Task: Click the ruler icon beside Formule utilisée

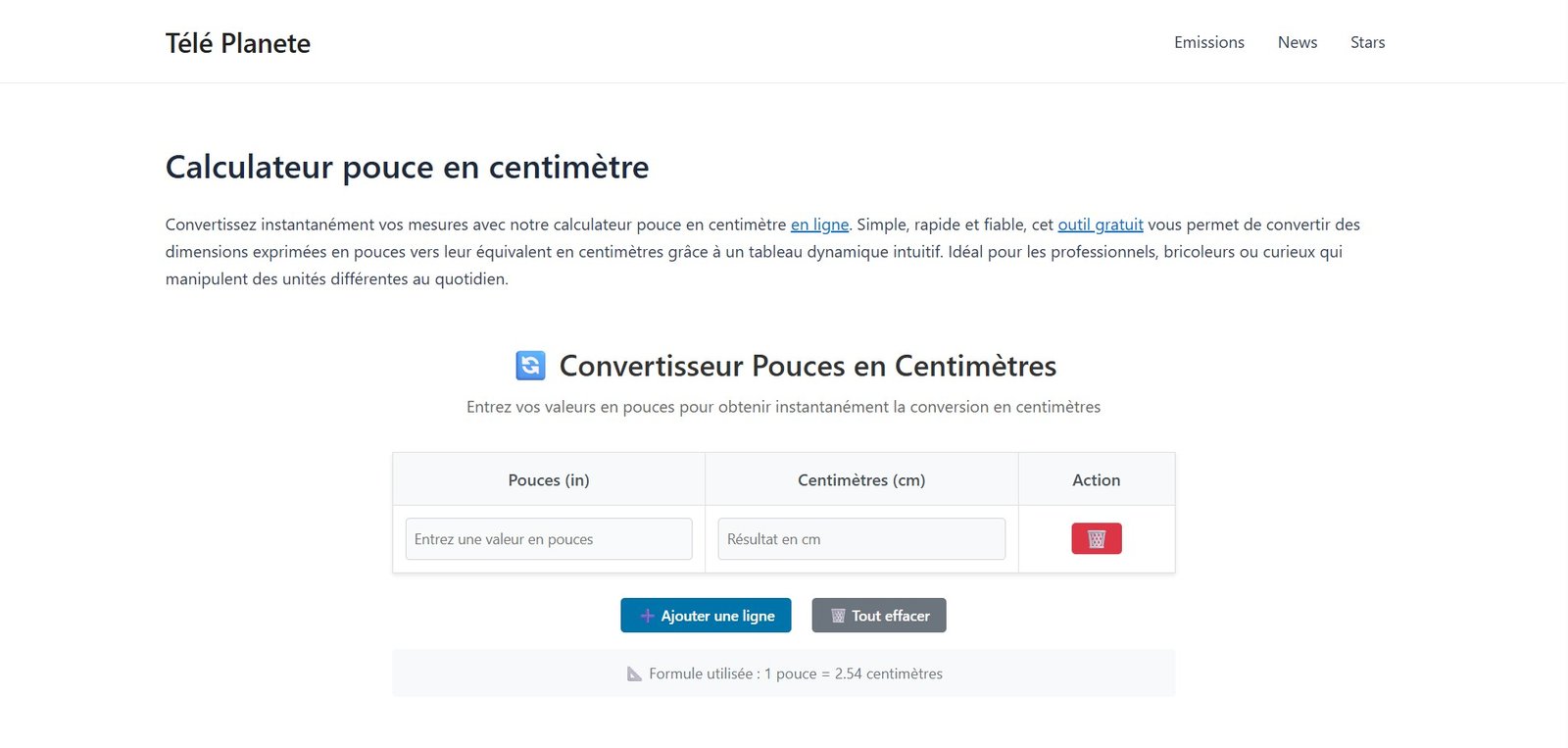Action: point(634,673)
